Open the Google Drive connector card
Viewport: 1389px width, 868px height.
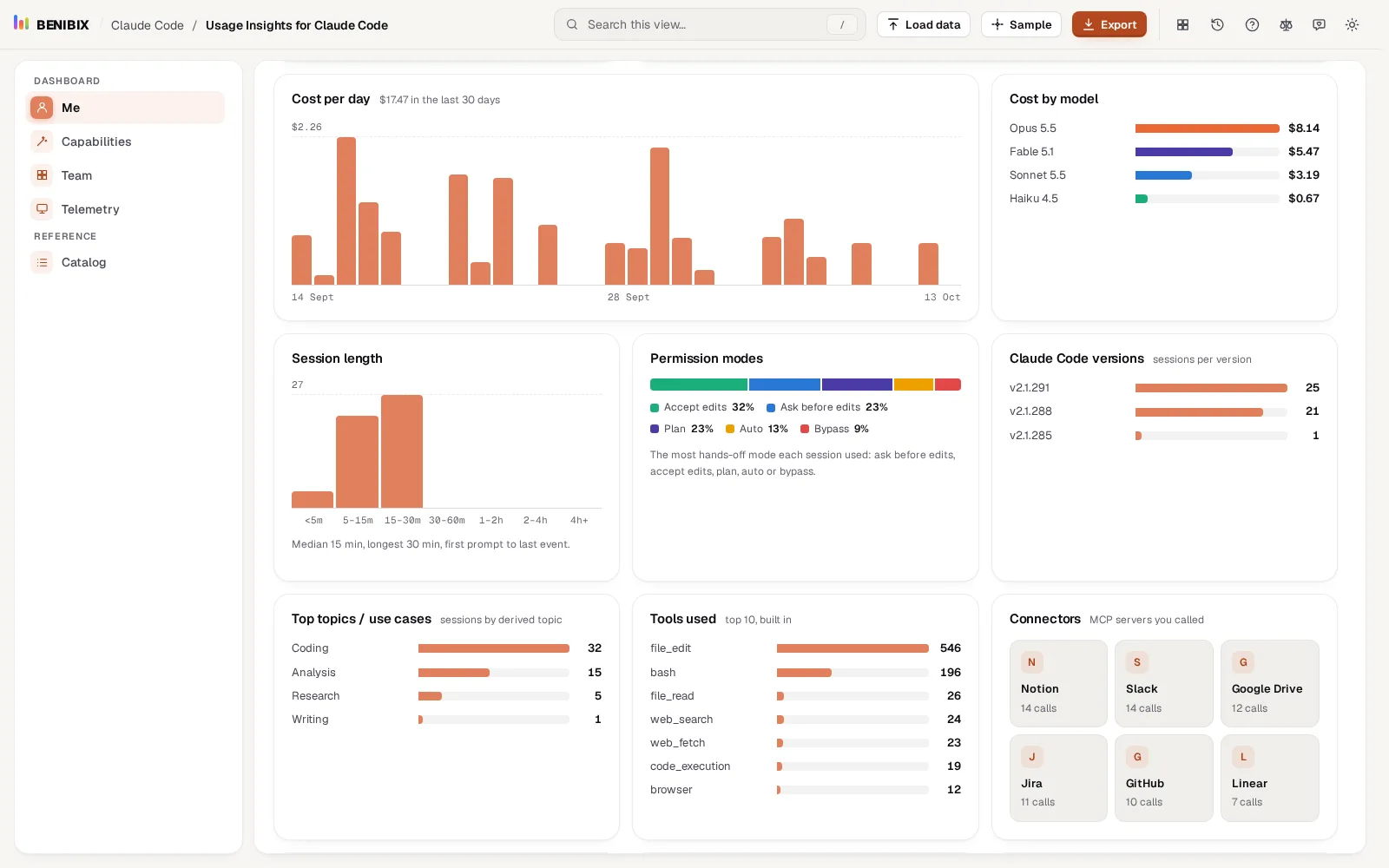(x=1269, y=683)
